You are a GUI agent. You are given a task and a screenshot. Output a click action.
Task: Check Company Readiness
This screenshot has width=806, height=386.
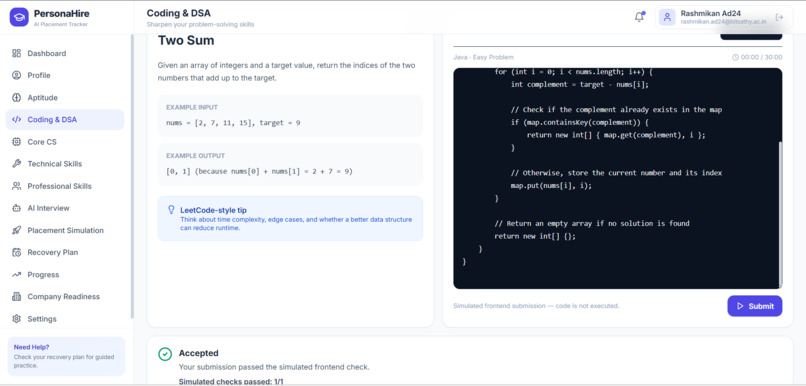click(x=65, y=297)
